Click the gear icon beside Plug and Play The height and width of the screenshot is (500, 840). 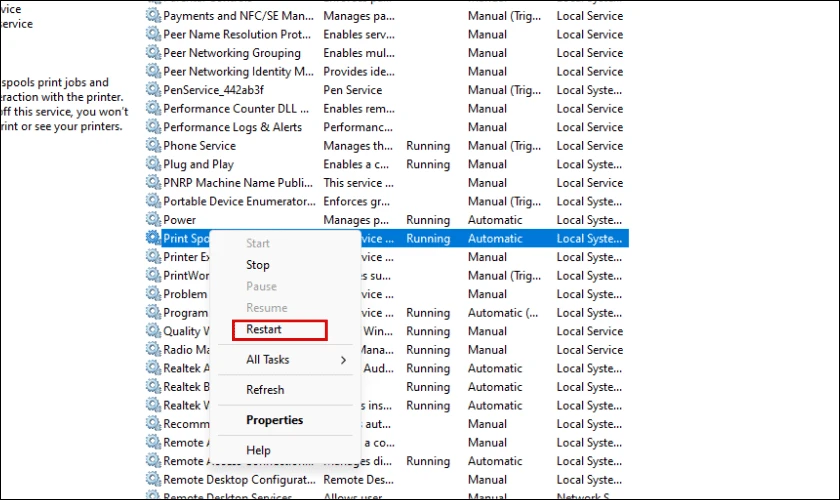(153, 164)
